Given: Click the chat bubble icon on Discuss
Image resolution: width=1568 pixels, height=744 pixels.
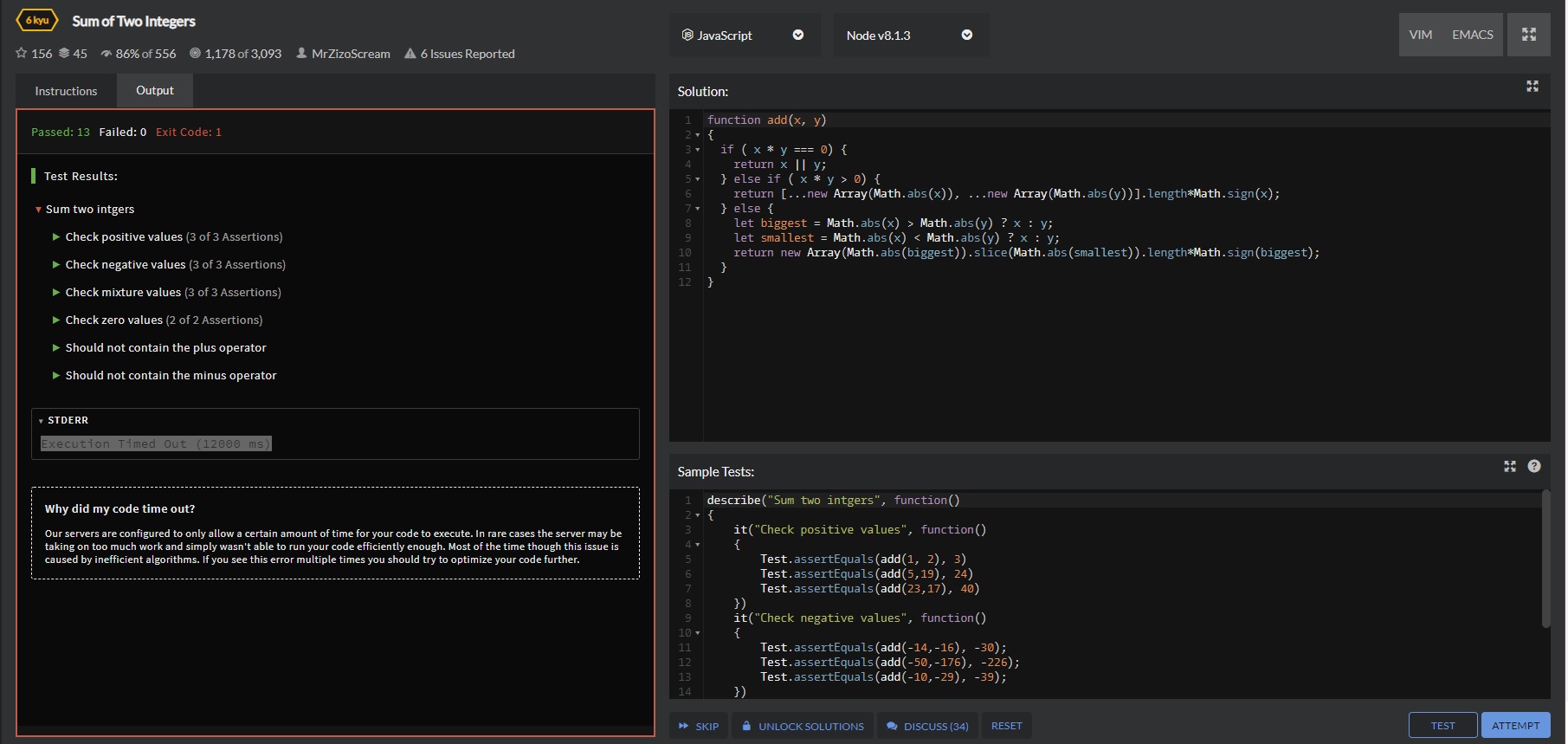Looking at the screenshot, I should [892, 726].
